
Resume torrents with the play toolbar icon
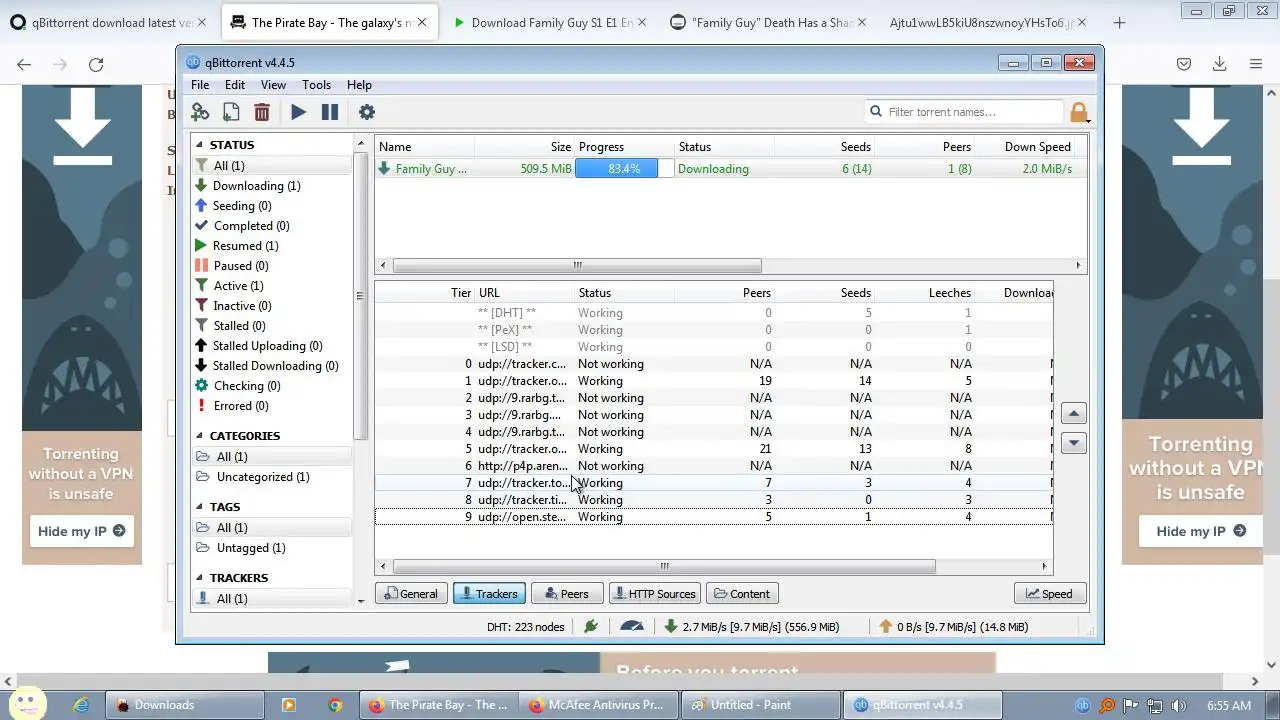(x=298, y=112)
